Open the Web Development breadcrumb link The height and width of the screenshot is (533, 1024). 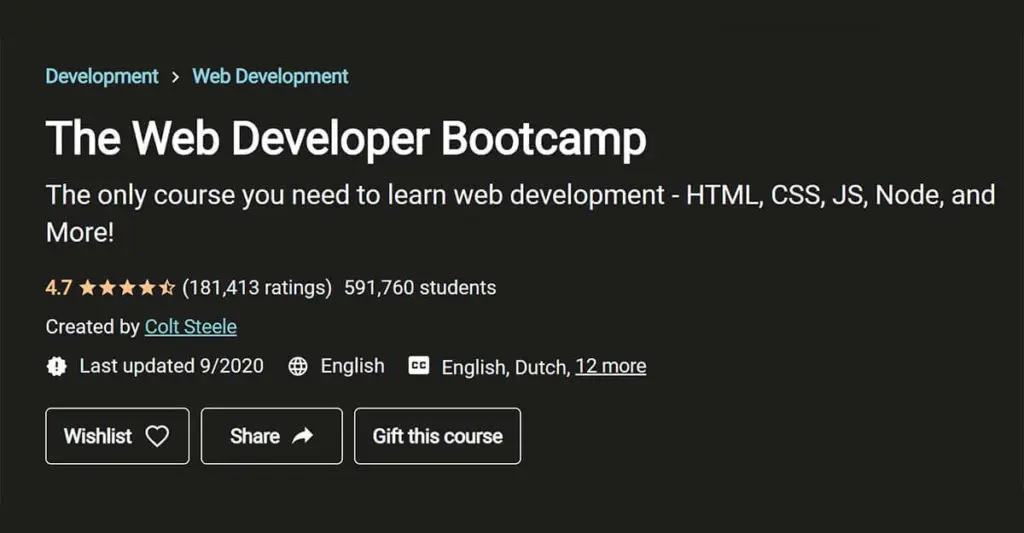tap(270, 76)
